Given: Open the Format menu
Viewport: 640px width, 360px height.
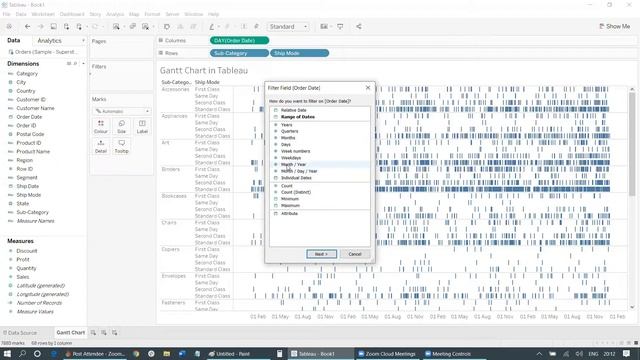Looking at the screenshot, I should [x=152, y=14].
